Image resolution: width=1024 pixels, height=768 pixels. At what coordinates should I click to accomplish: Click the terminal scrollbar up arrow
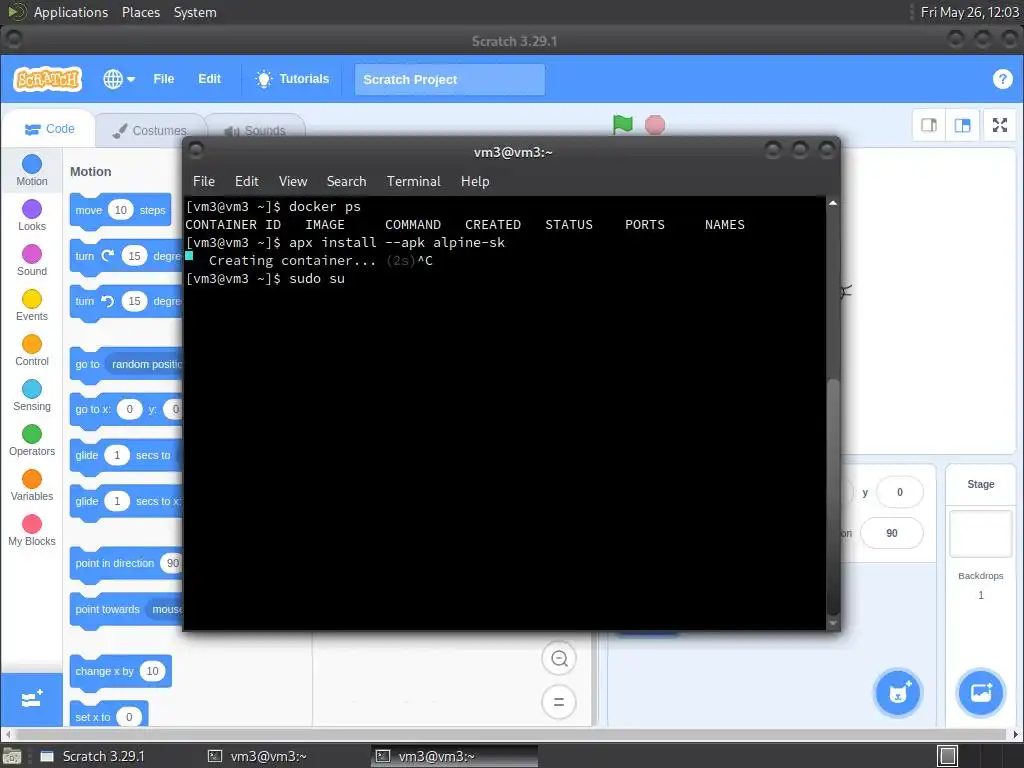pos(833,203)
